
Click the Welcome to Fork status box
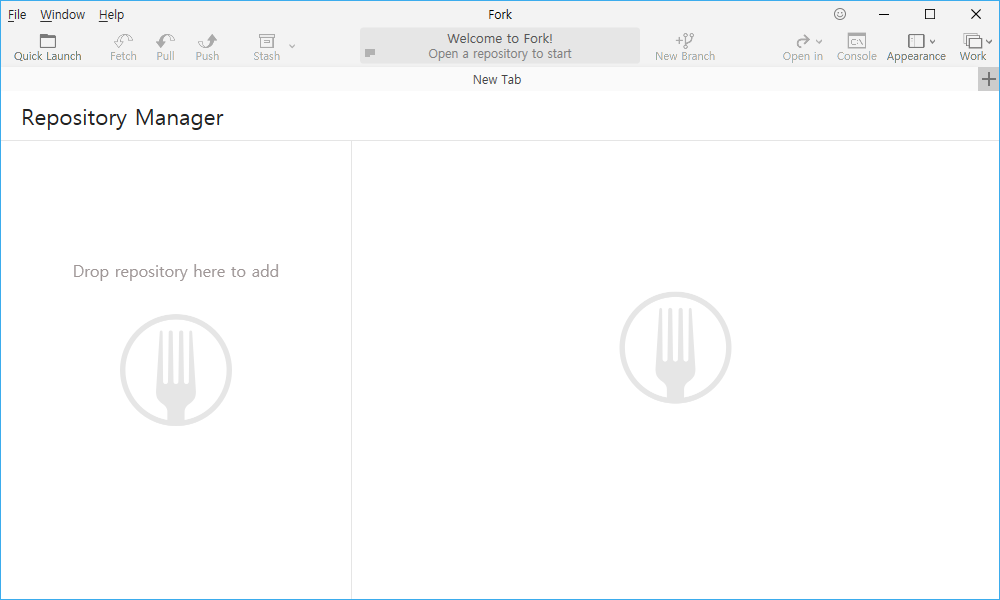click(x=500, y=46)
